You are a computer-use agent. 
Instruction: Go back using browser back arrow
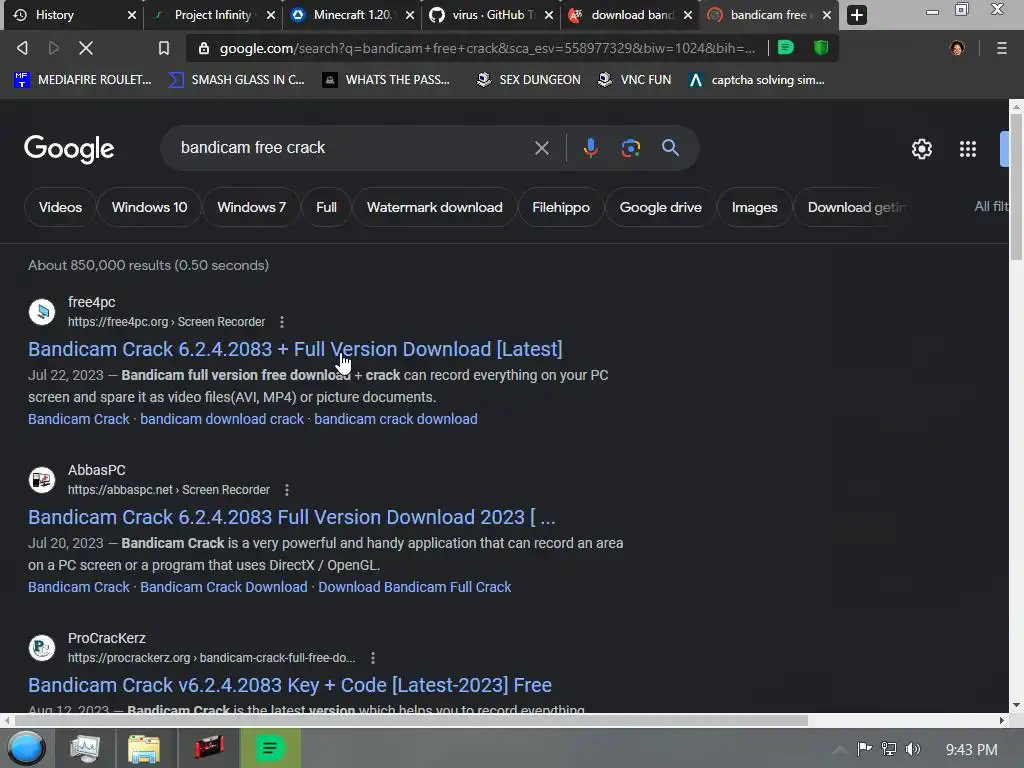tap(22, 48)
